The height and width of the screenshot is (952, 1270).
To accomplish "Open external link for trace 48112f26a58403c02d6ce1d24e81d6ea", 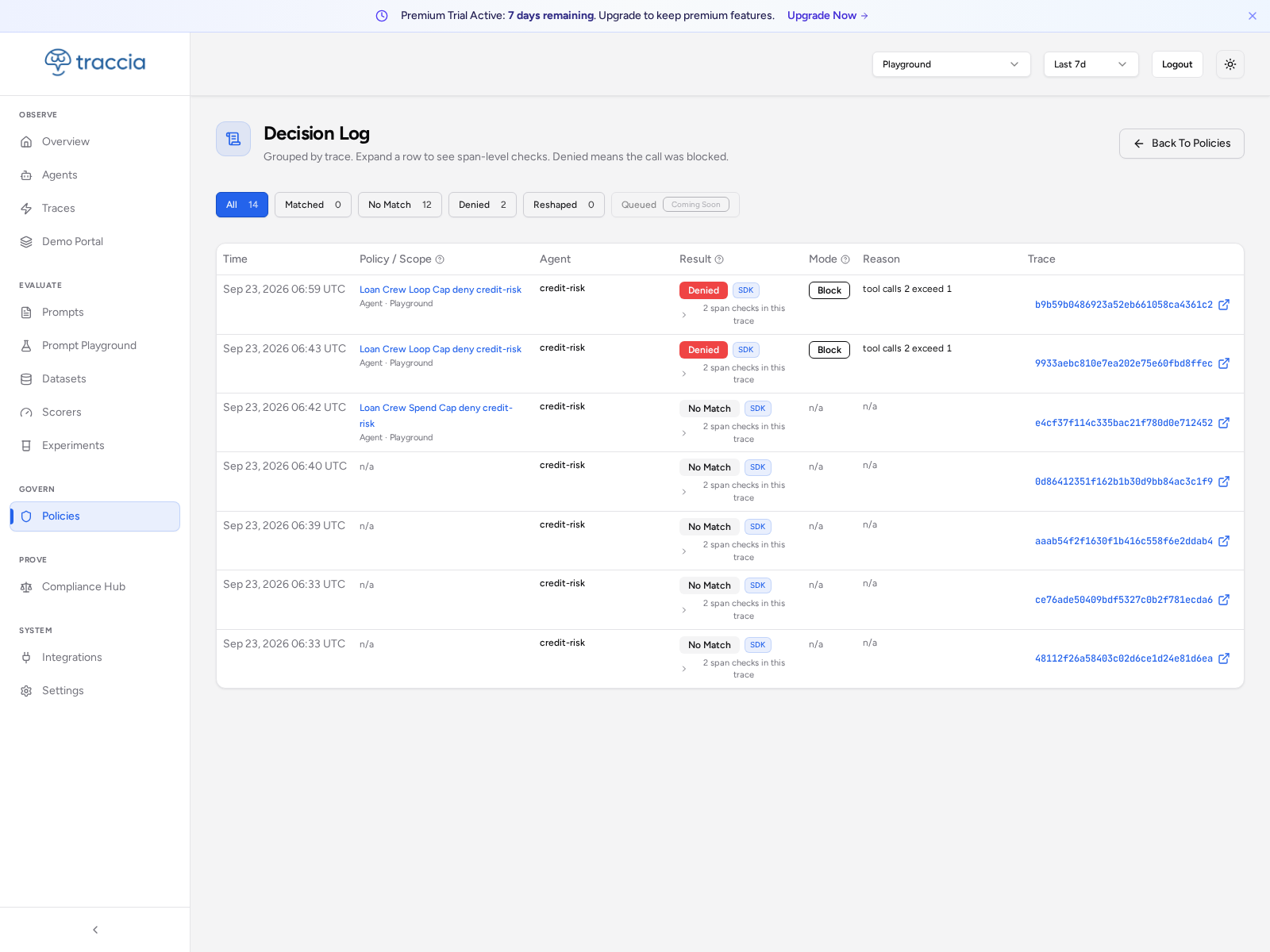I will coord(1224,658).
